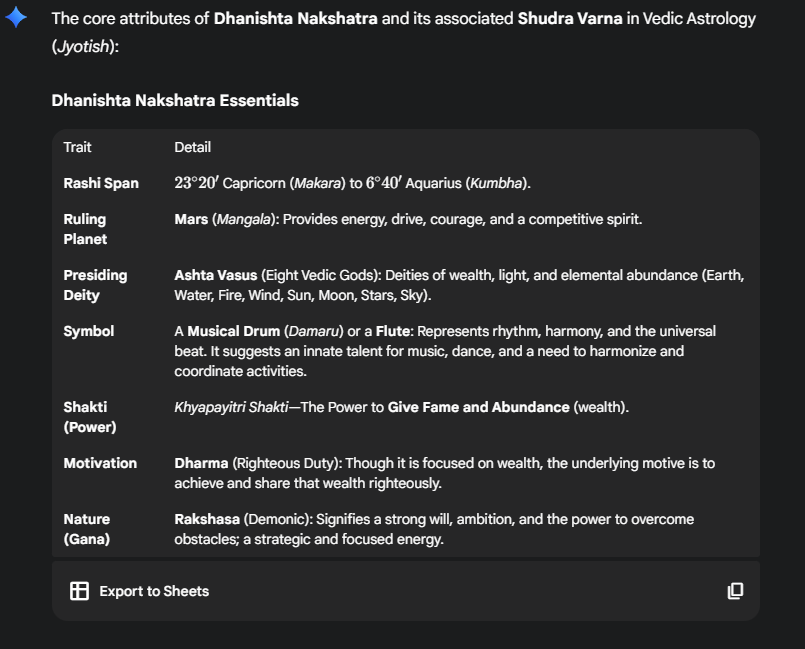Click the Rashi Span row label
Viewport: 805px width, 649px height.
pyautogui.click(x=101, y=183)
